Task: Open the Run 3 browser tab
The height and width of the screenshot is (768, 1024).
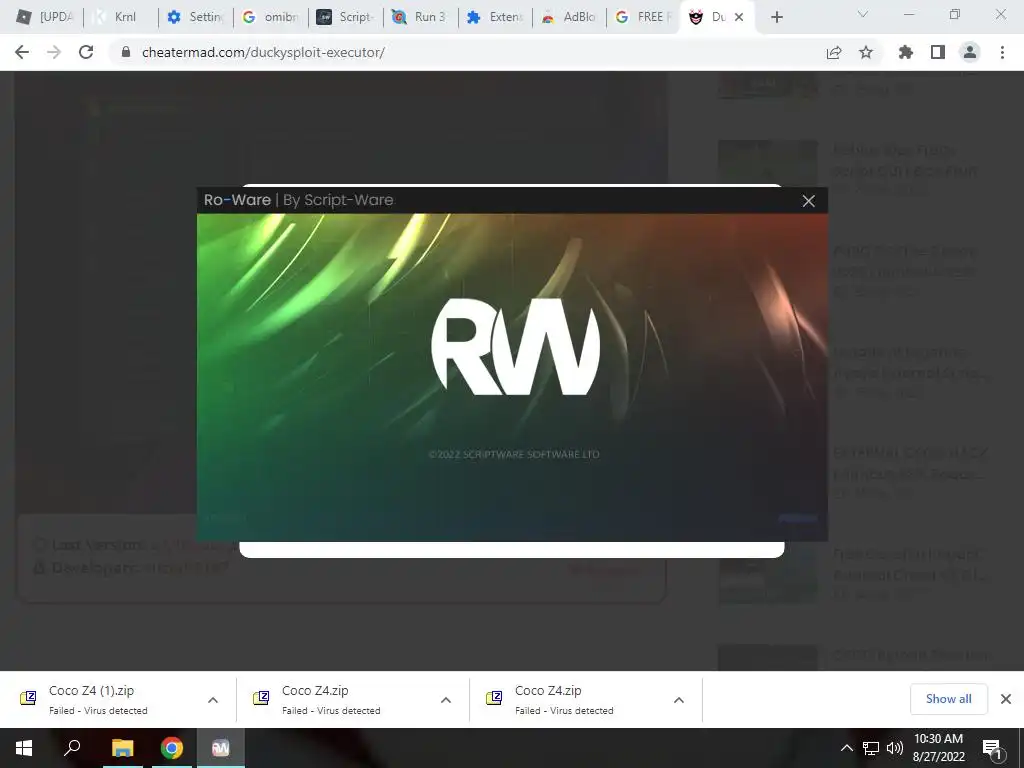Action: tap(419, 17)
